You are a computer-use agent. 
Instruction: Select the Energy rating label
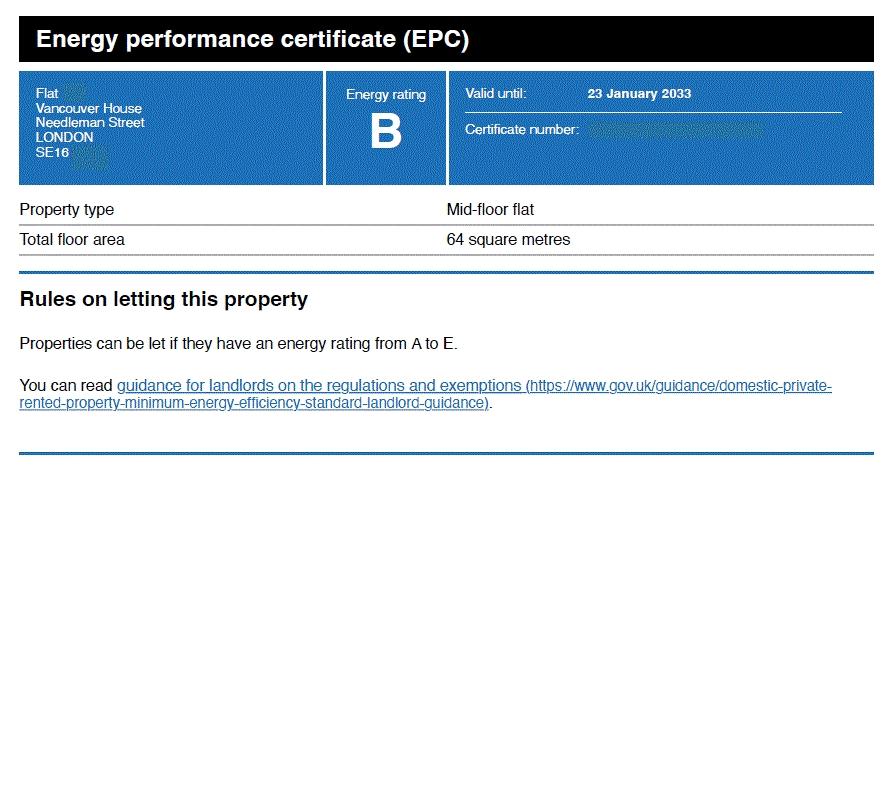(385, 94)
